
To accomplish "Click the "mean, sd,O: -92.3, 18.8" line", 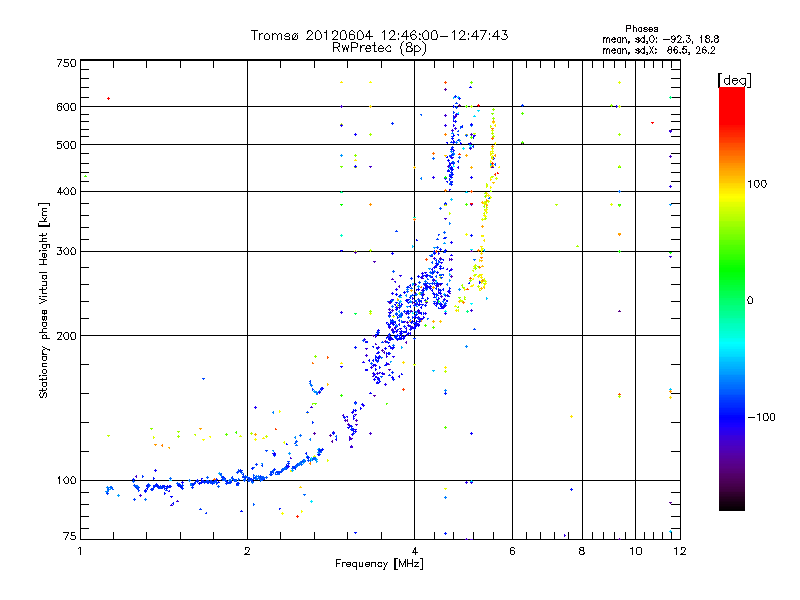I will 661,39.
